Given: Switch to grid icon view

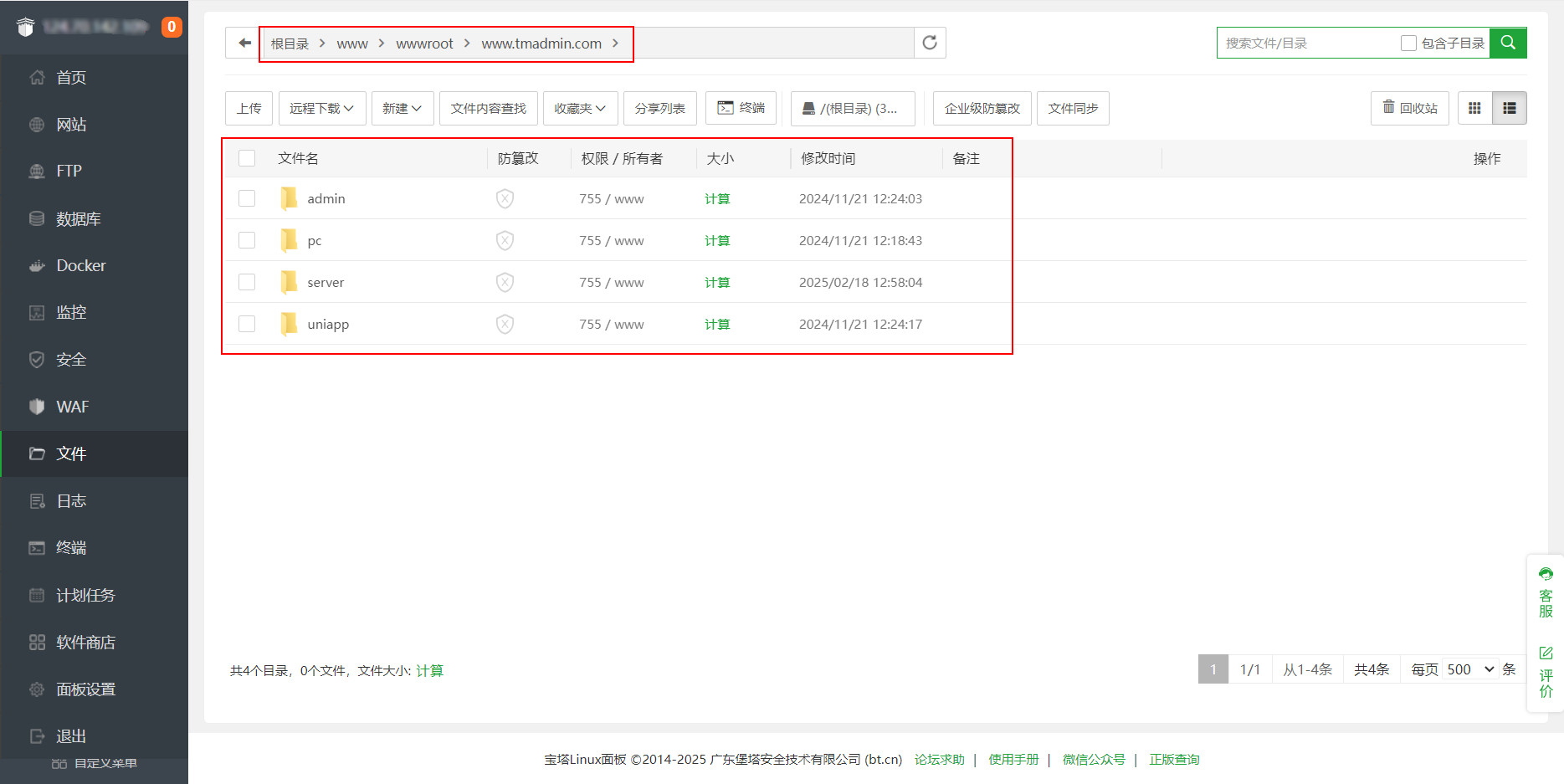Looking at the screenshot, I should pos(1474,108).
